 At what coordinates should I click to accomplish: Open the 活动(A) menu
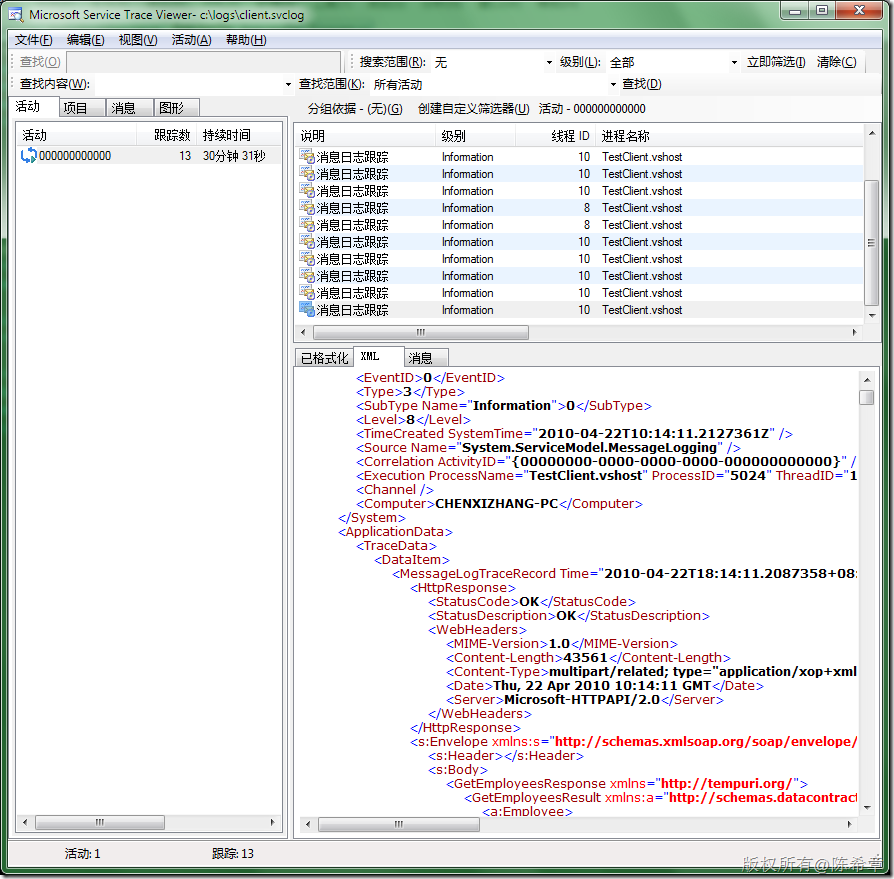pyautogui.click(x=192, y=40)
